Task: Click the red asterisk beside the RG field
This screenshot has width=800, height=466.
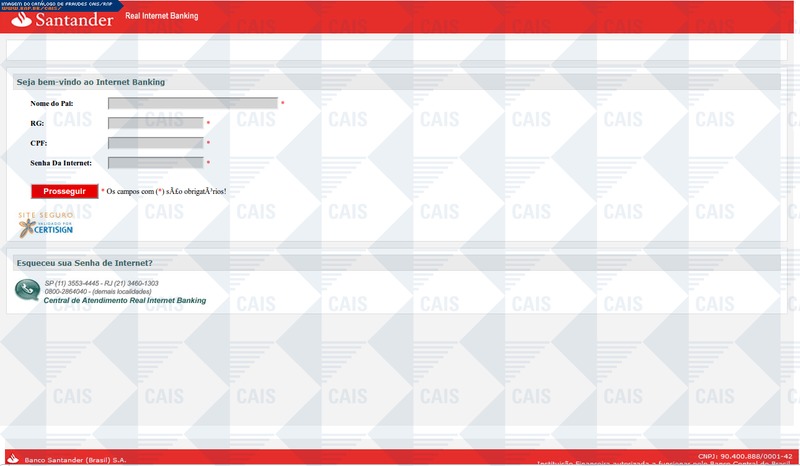Action: click(x=208, y=123)
